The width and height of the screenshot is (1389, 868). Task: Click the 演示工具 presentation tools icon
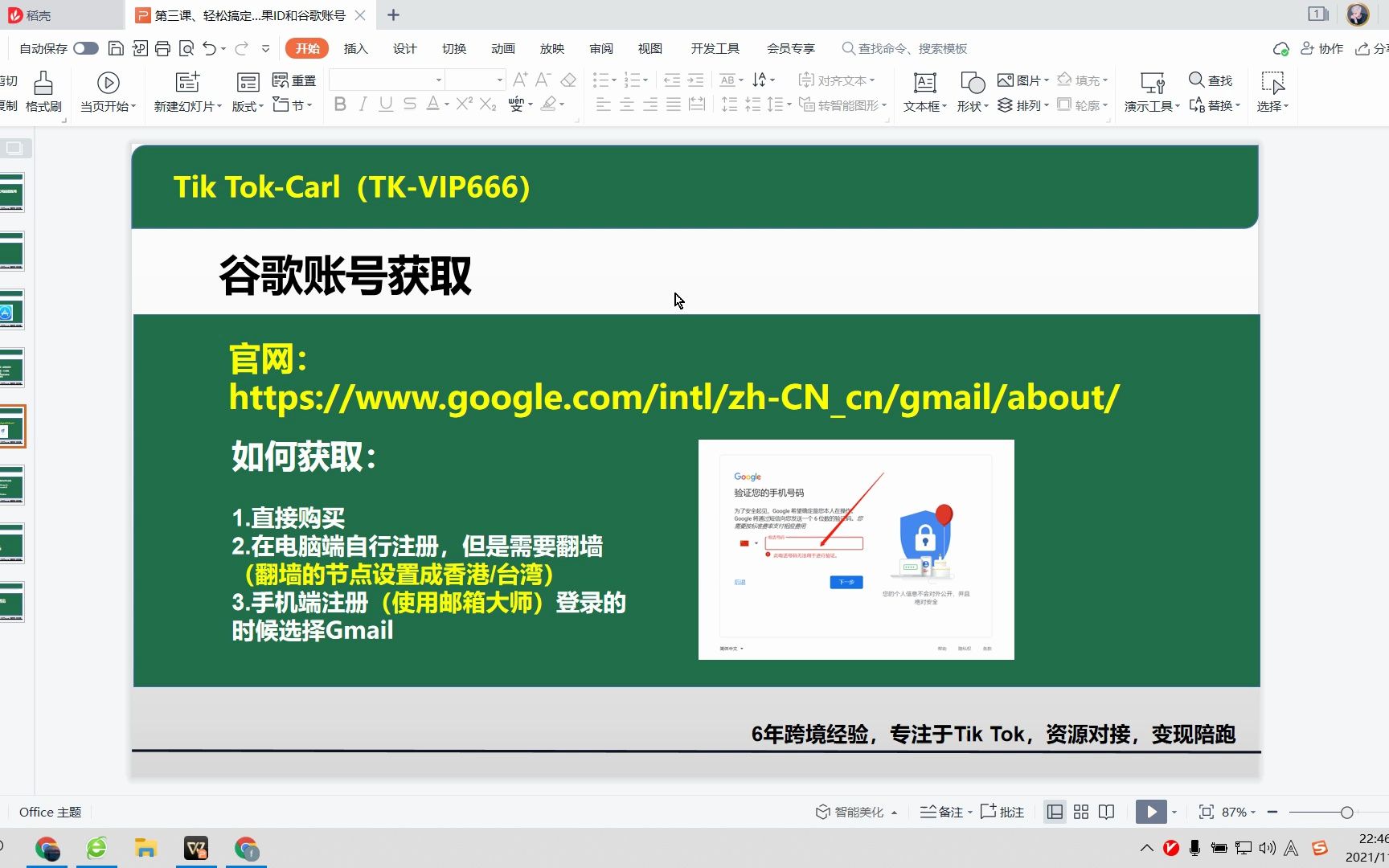(x=1152, y=82)
